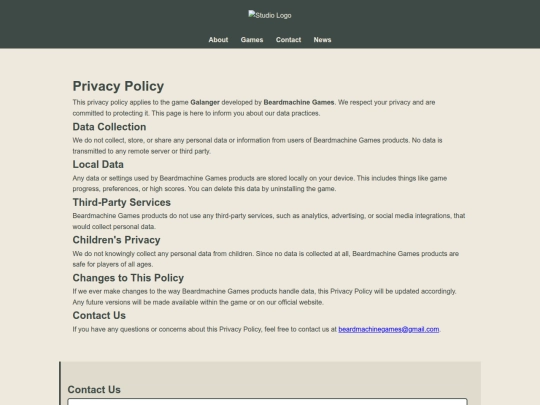Click the Local Data heading
Screen dimensions: 540x405
click(98, 165)
